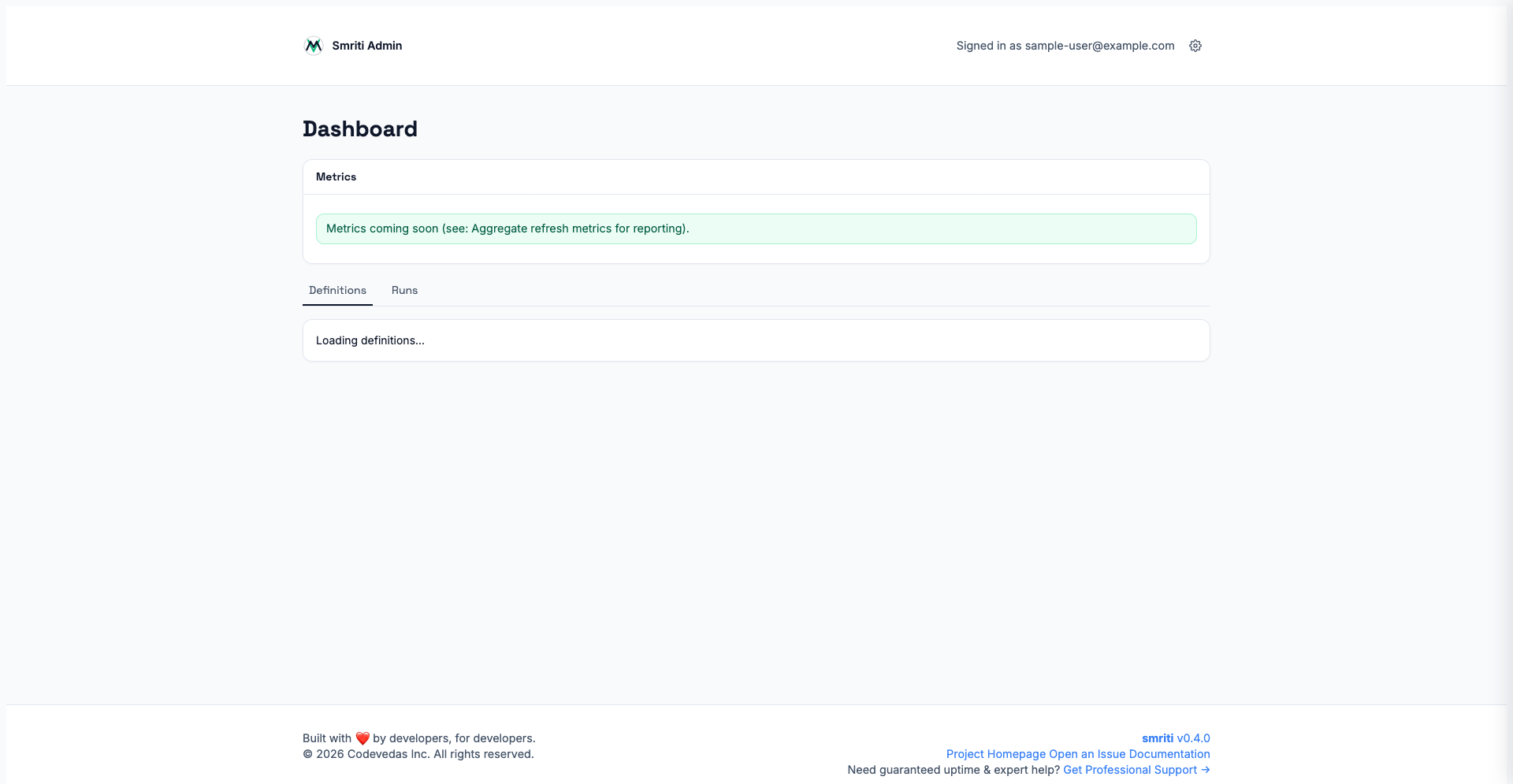Switch to the Runs tab
Viewport: 1513px width, 784px height.
(404, 290)
